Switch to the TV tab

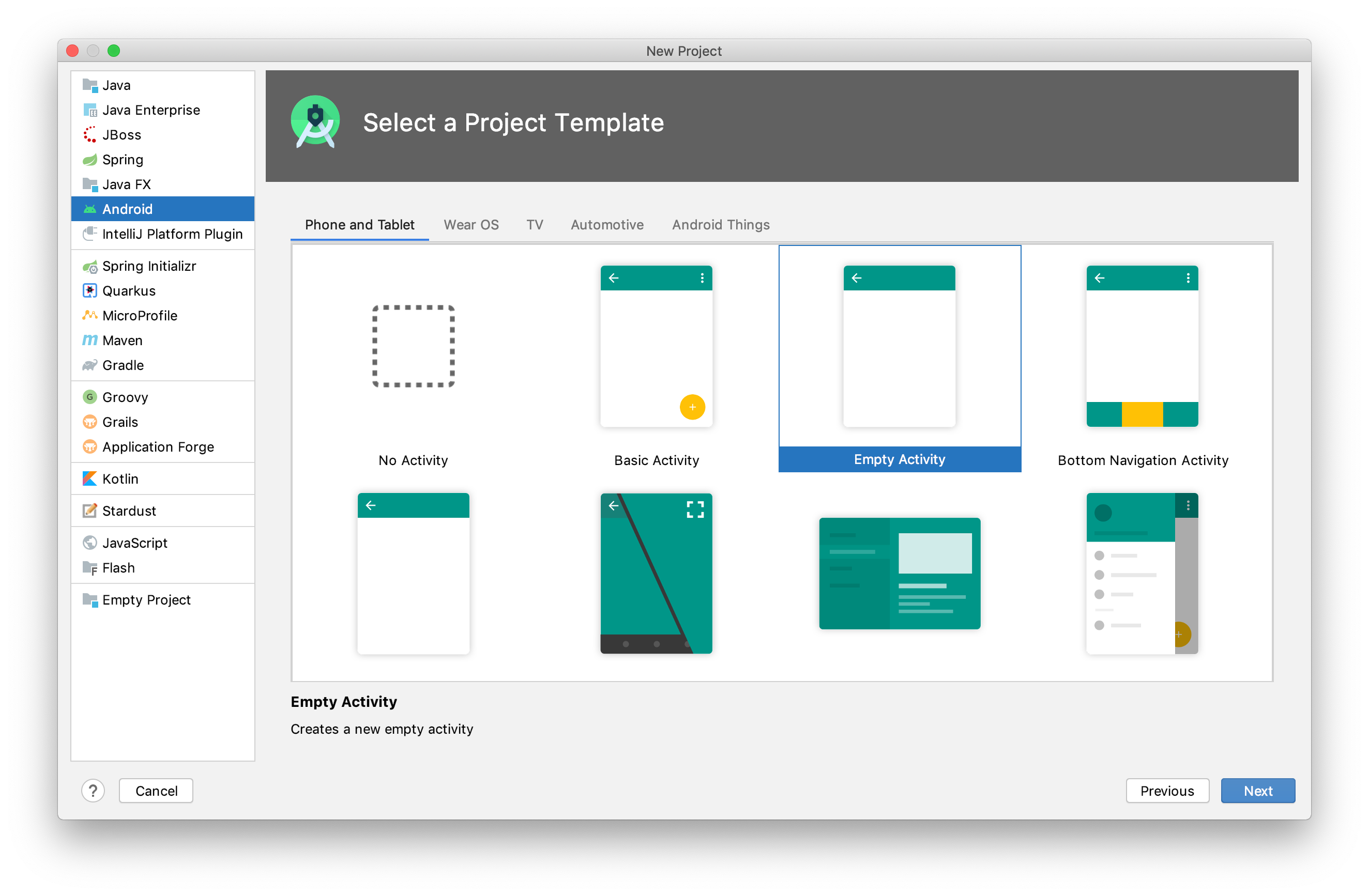coord(536,224)
